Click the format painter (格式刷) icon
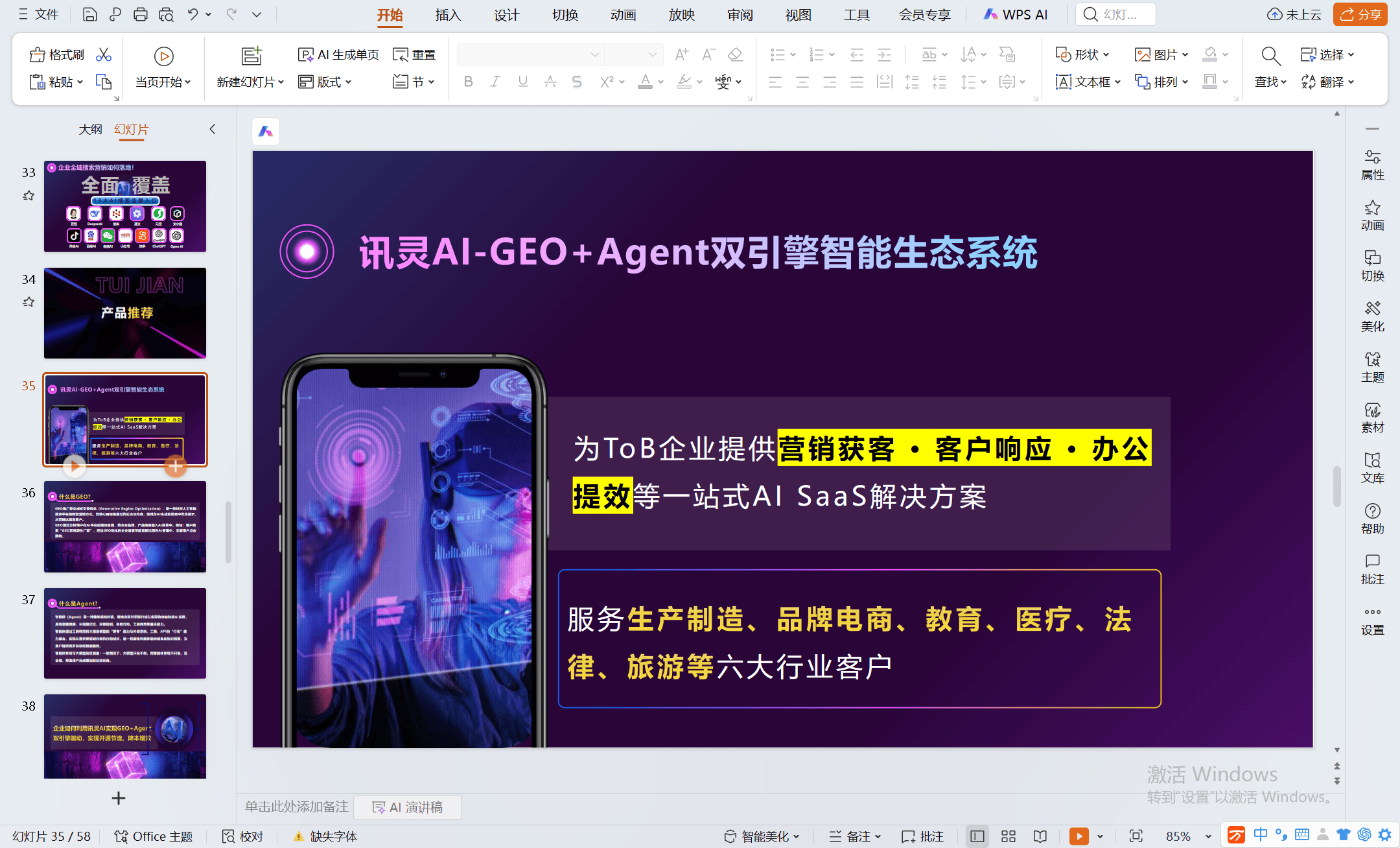Viewport: 1400px width, 848px height. point(37,55)
